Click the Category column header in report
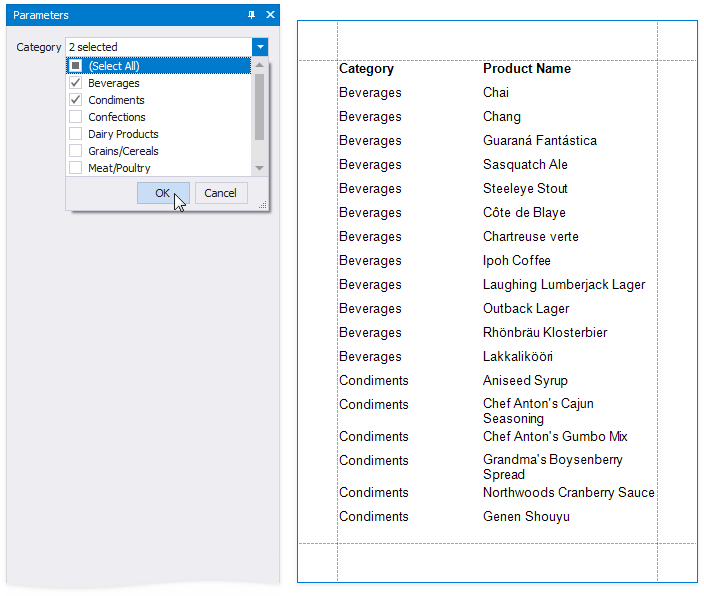This screenshot has width=704, height=596. (366, 69)
